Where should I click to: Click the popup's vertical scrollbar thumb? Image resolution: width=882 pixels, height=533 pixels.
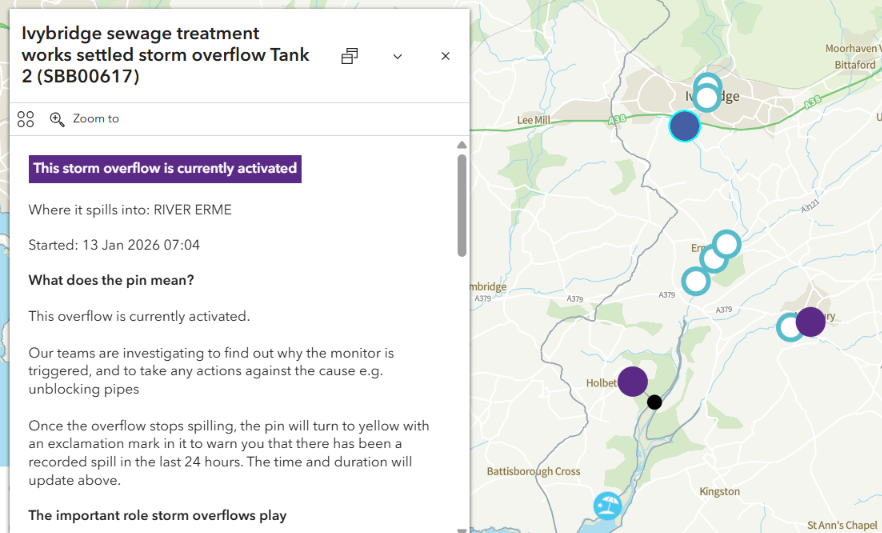point(461,205)
